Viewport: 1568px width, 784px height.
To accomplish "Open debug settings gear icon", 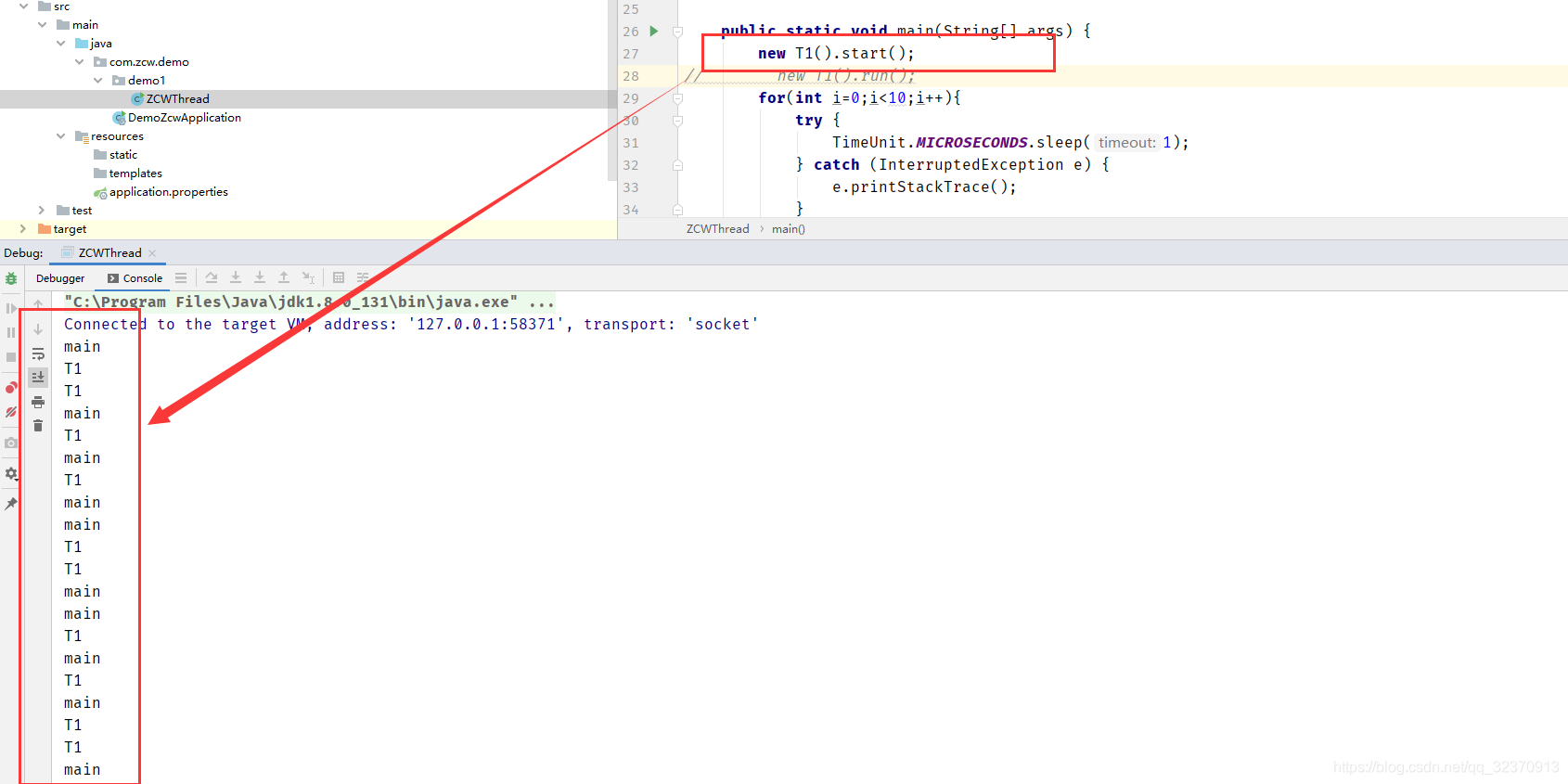I will pos(11,473).
